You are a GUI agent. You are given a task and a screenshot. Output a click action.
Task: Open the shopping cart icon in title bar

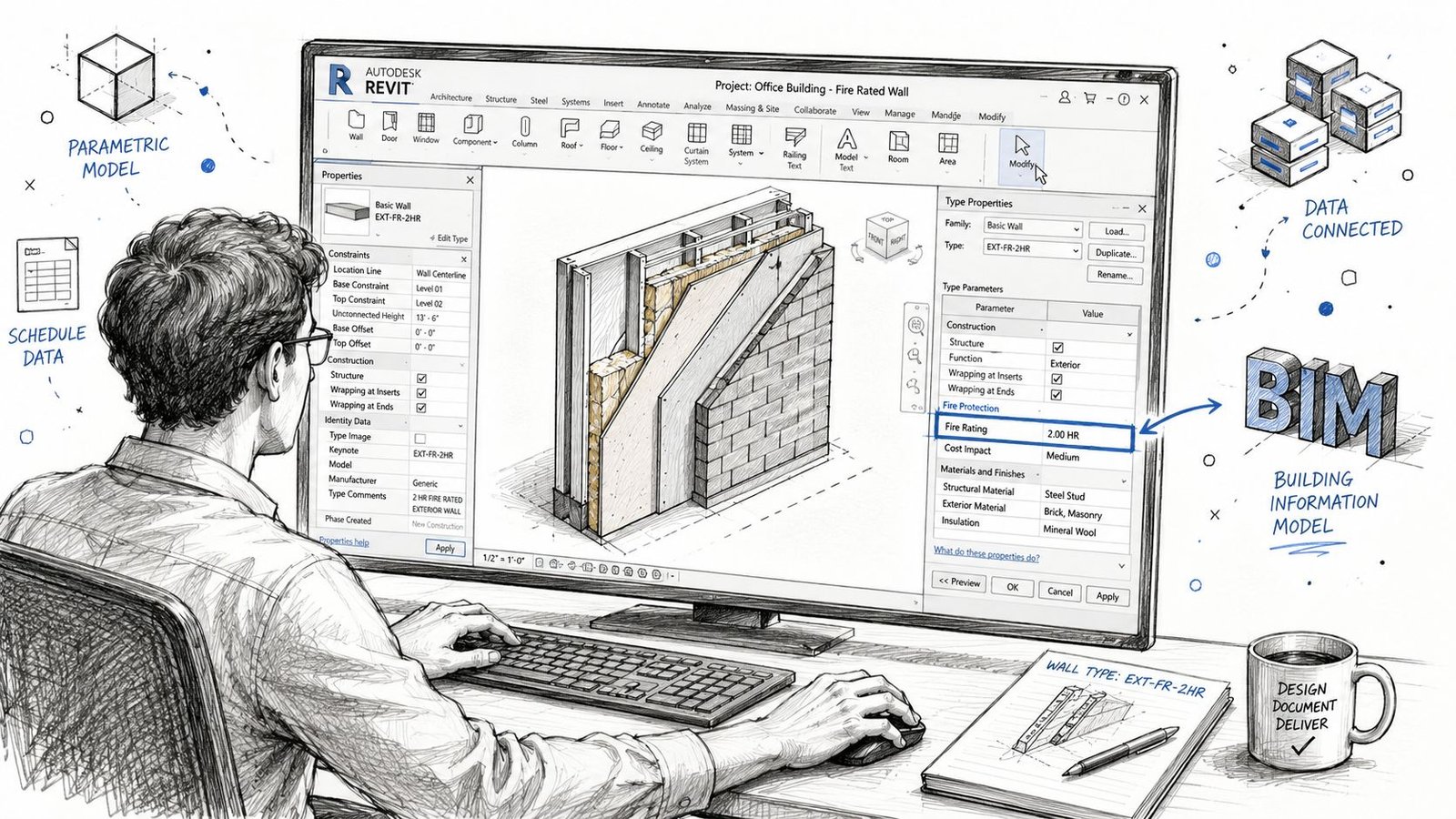click(x=1089, y=97)
